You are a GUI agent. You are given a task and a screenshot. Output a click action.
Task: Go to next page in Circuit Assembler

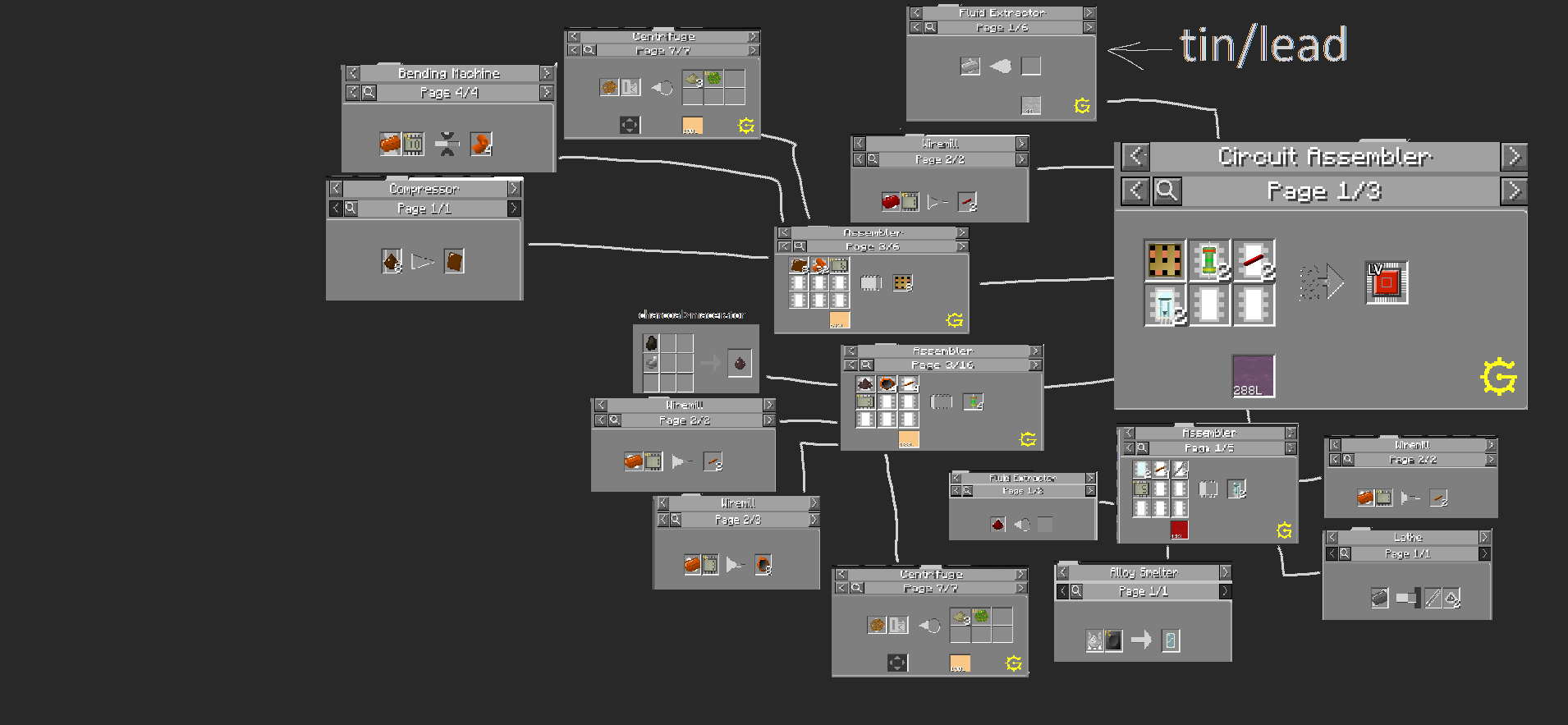[1514, 191]
